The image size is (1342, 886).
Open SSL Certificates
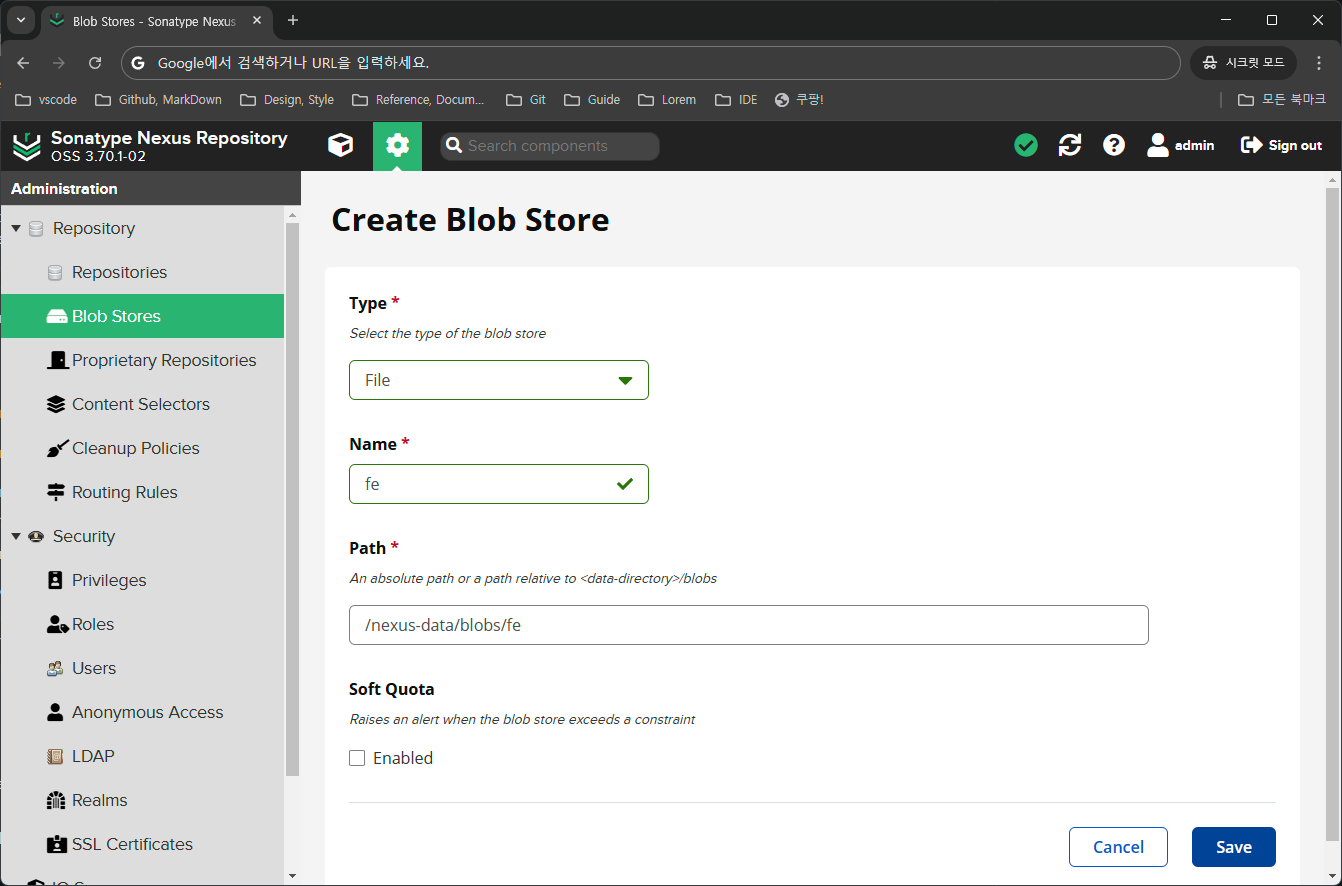[142, 844]
